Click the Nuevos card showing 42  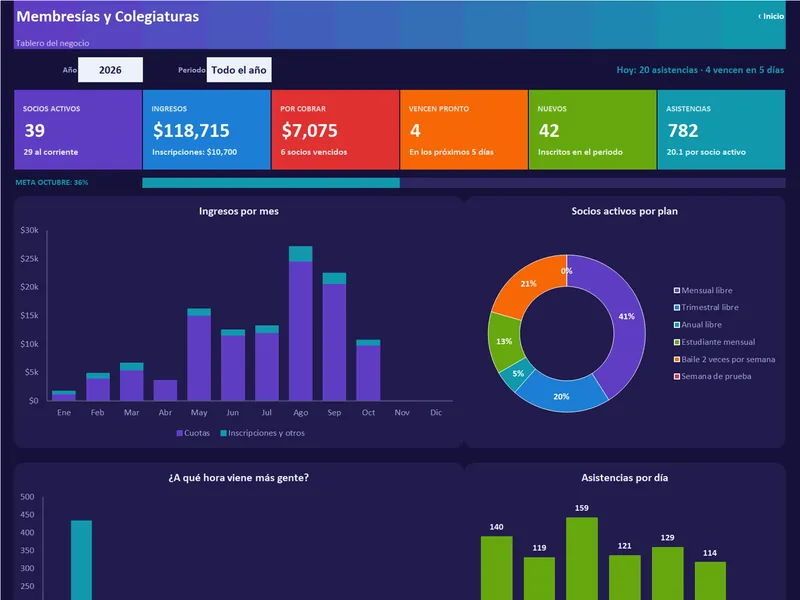click(592, 130)
